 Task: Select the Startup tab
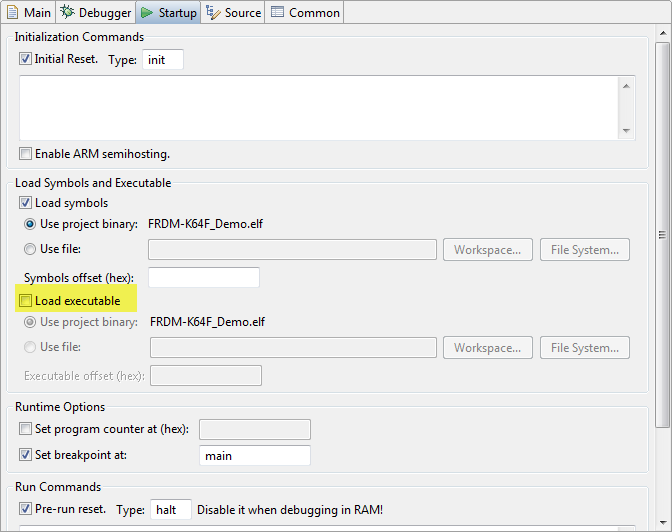(x=168, y=12)
